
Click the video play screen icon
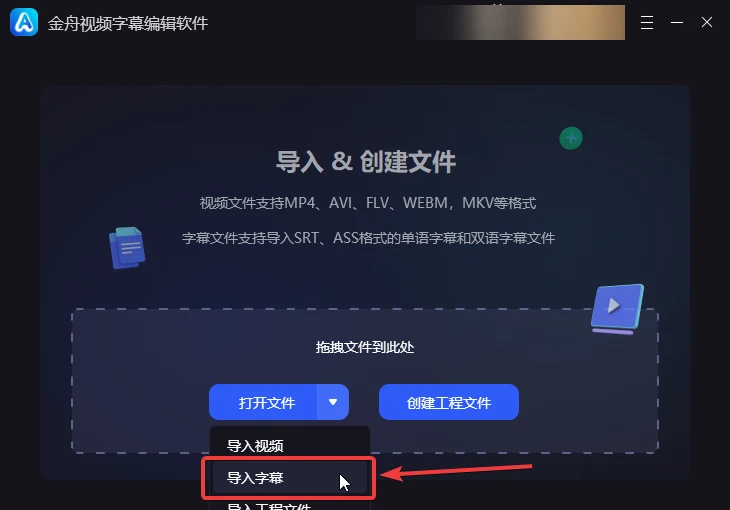pos(617,309)
